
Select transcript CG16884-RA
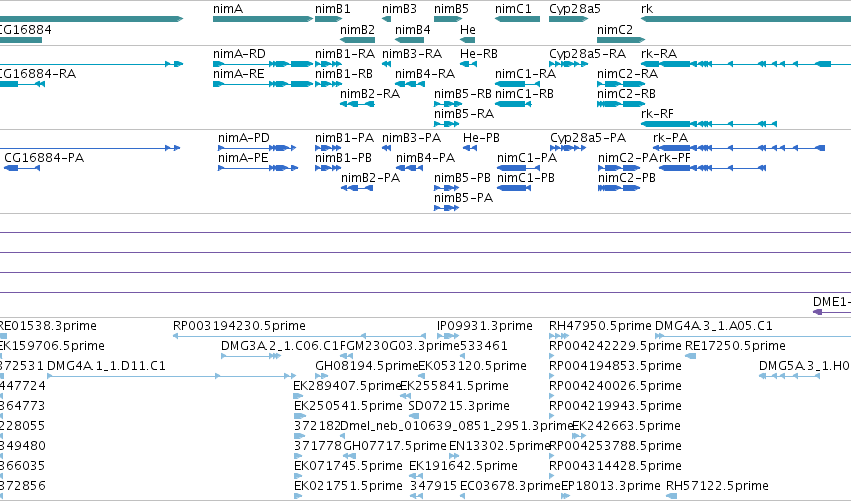point(22,84)
